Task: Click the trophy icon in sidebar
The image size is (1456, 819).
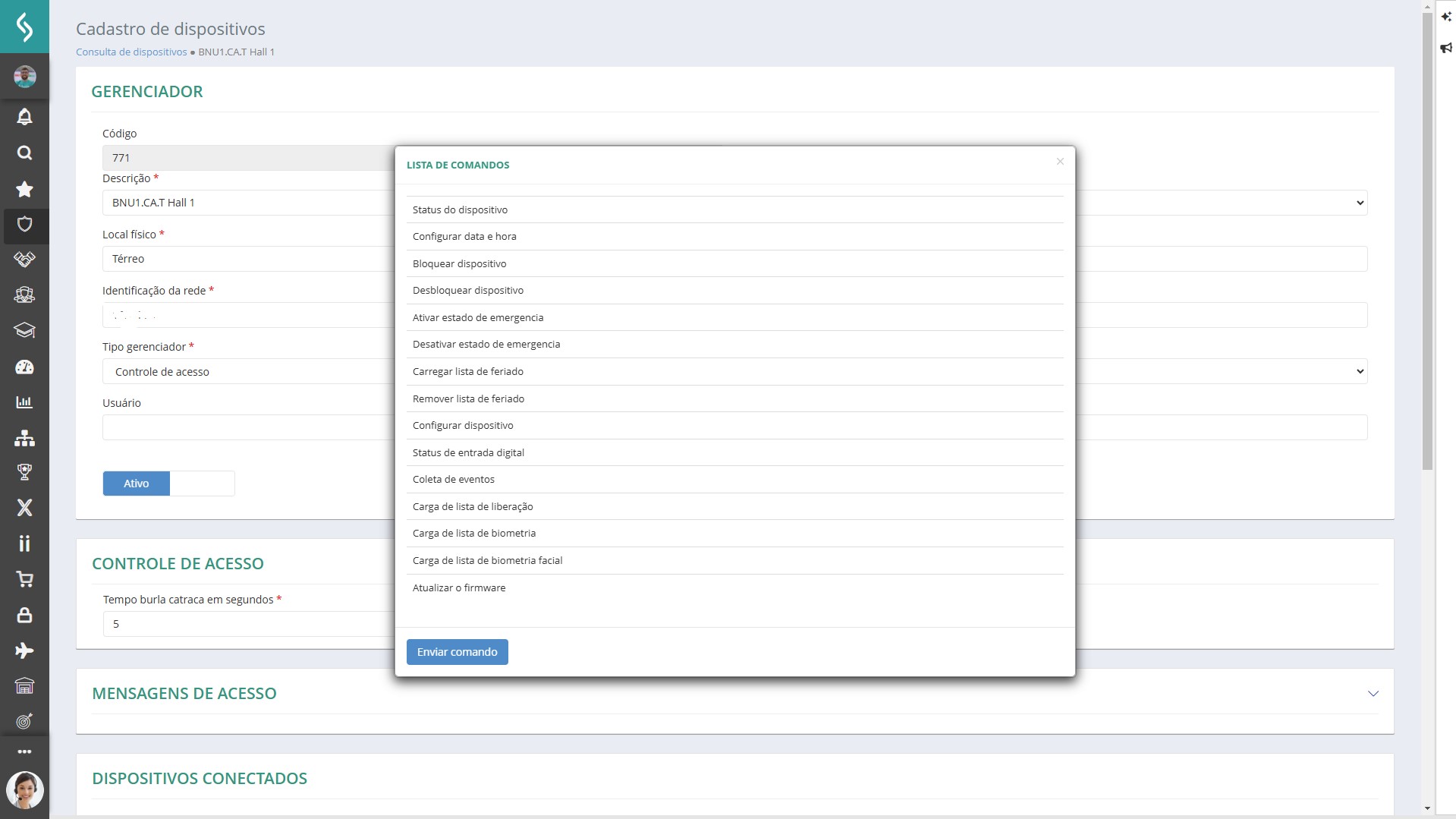Action: coord(24,472)
